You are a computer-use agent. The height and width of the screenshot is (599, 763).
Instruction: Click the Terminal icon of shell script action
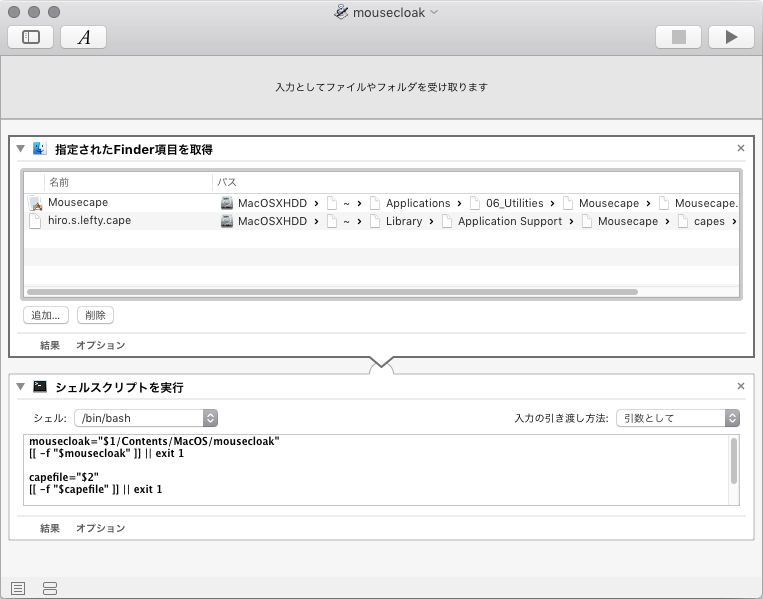pos(39,386)
